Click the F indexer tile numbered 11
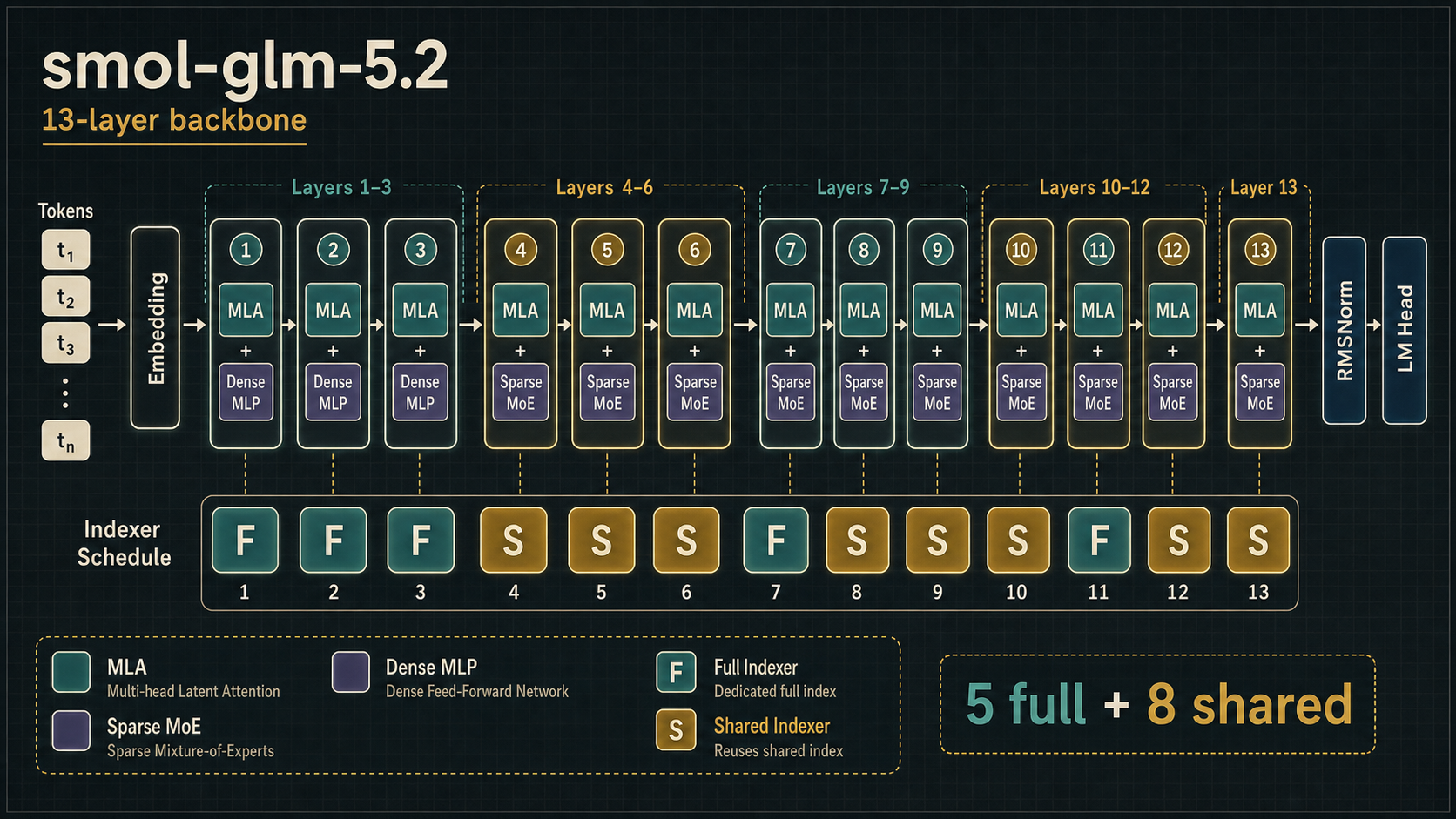 (x=1099, y=540)
